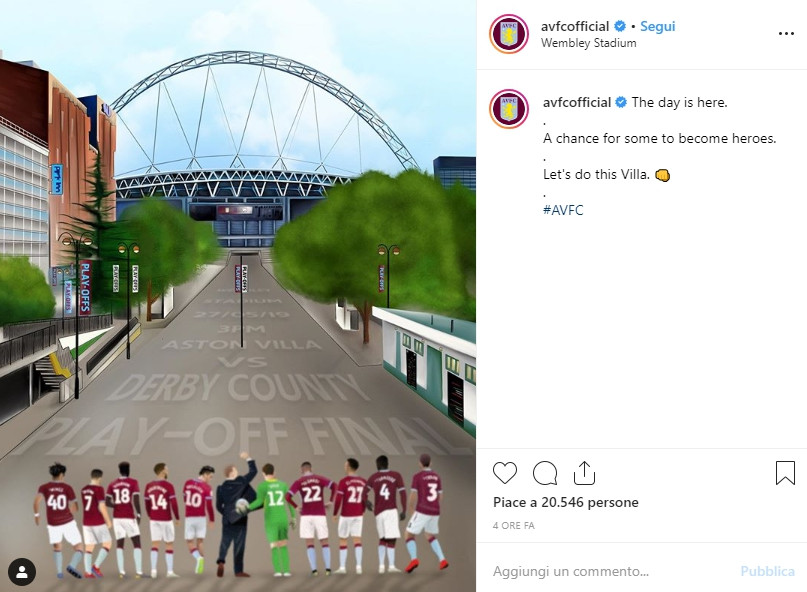Image resolution: width=807 pixels, height=592 pixels.
Task: Open comments via the speech bubble icon
Action: [545, 473]
